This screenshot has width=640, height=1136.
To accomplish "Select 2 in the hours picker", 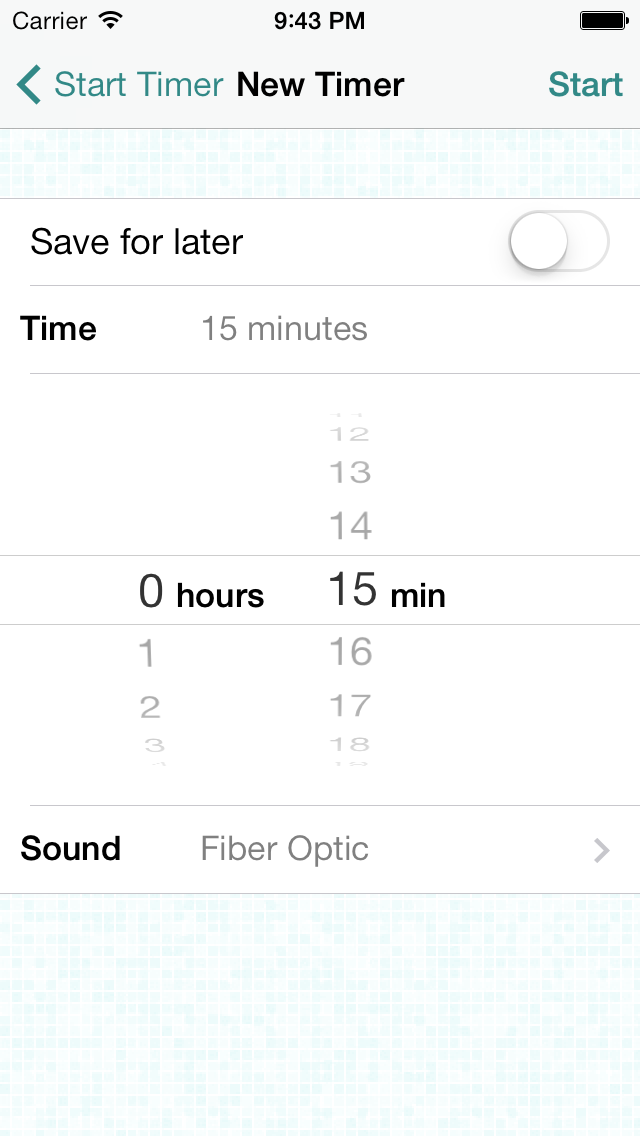I will (149, 707).
